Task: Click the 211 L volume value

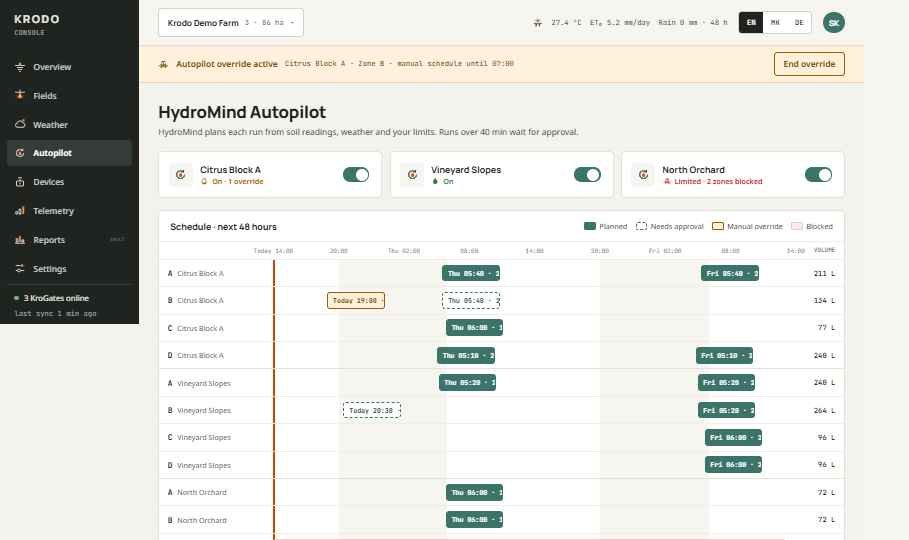Action: click(824, 273)
